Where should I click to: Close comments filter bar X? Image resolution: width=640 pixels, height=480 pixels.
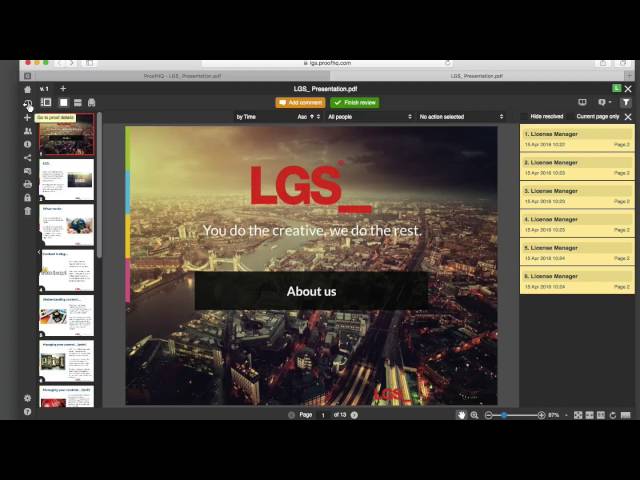tap(628, 117)
